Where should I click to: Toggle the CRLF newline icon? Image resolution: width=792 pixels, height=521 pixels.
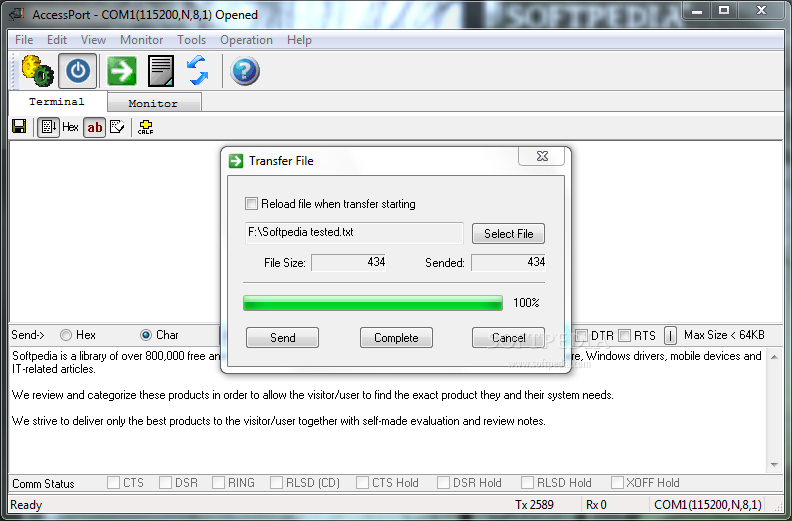[x=145, y=127]
